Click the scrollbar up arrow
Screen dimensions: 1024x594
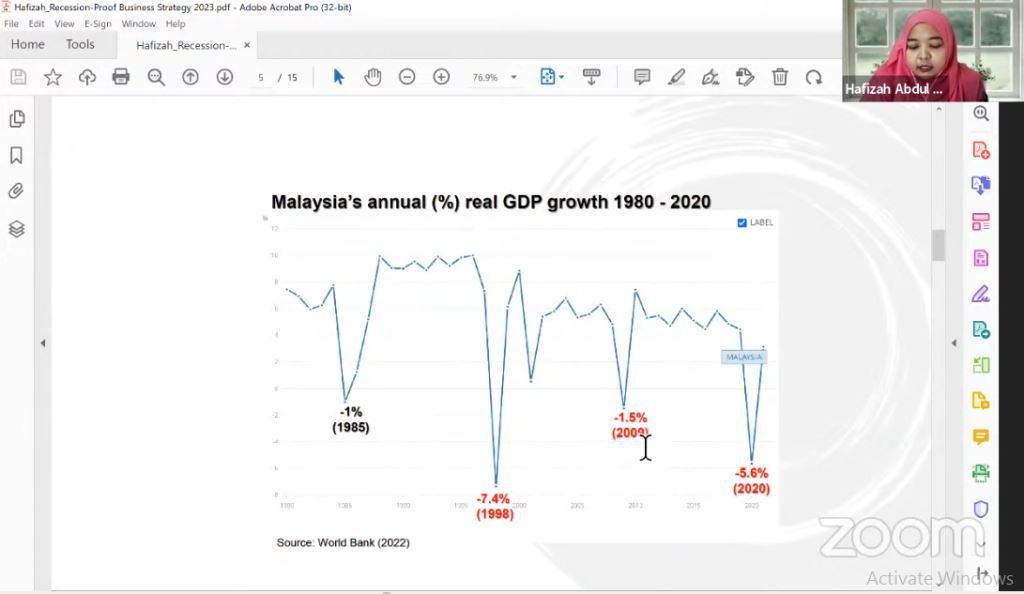point(938,109)
